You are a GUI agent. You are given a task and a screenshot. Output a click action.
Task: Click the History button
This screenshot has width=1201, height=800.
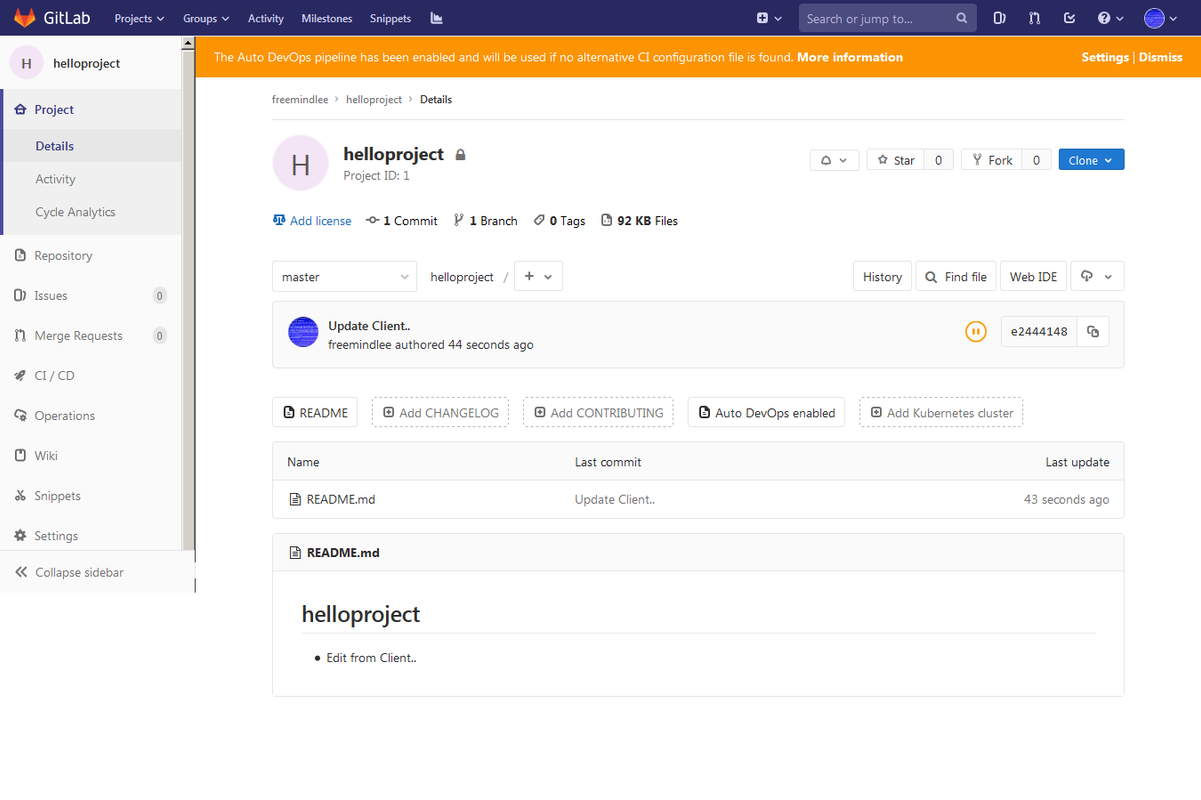[x=882, y=277]
